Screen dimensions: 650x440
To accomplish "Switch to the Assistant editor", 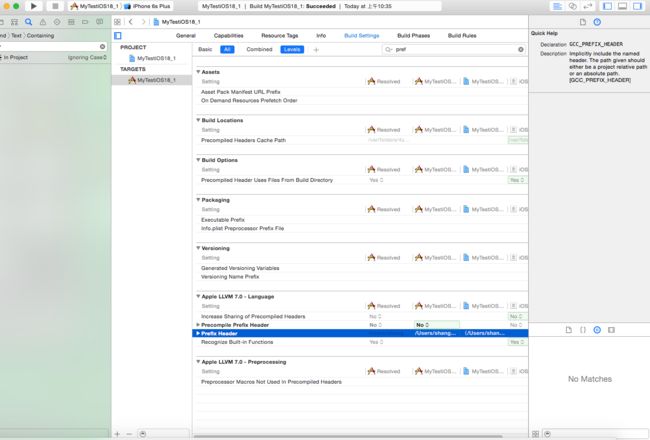I will click(x=572, y=6).
